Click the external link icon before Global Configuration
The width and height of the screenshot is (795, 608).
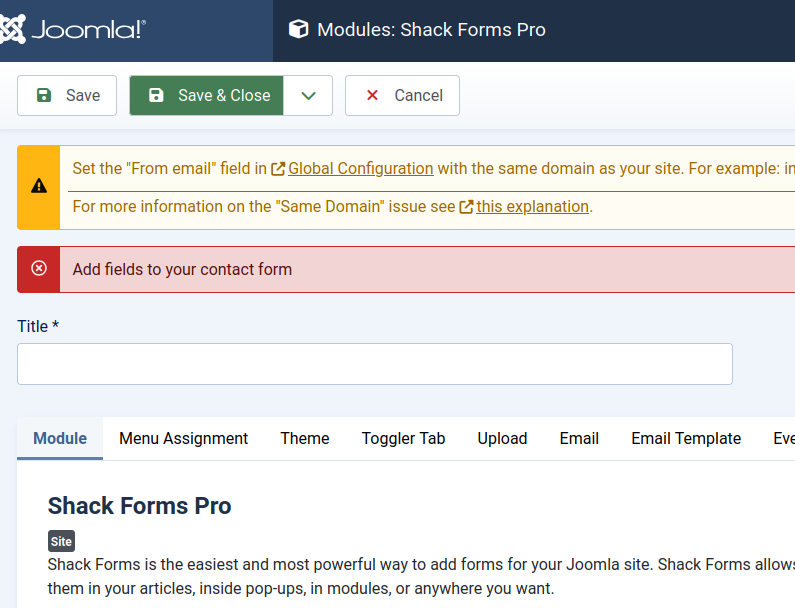pos(278,169)
